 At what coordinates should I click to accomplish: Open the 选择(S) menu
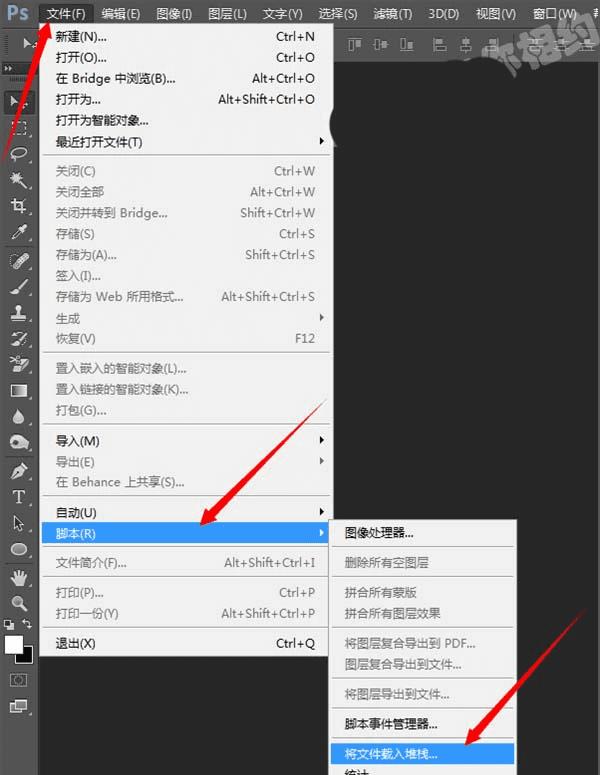[x=338, y=13]
